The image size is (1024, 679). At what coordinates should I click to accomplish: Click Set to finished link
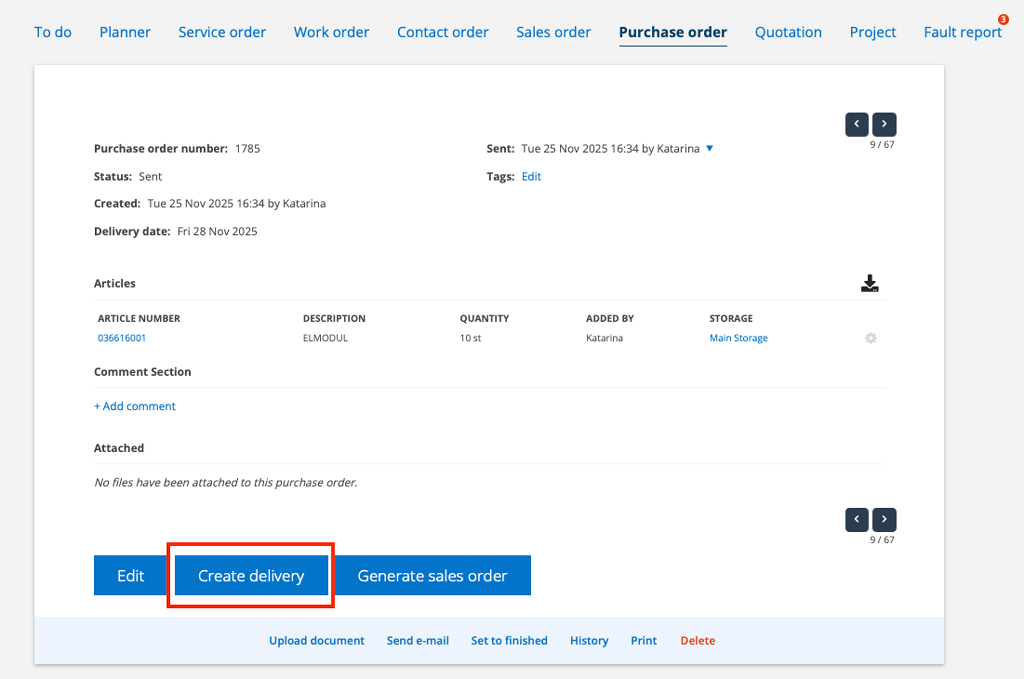tap(509, 640)
